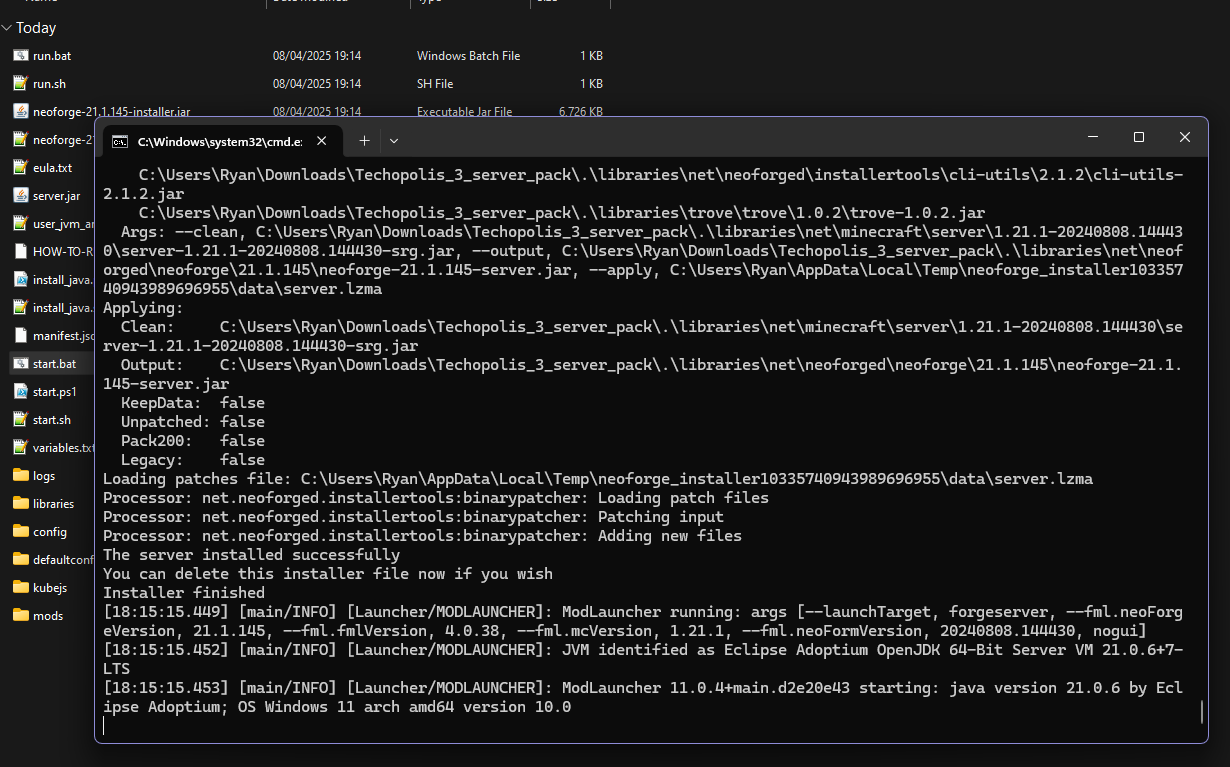Click the kubejs folder icon
The image size is (1230, 767).
[x=20, y=588]
